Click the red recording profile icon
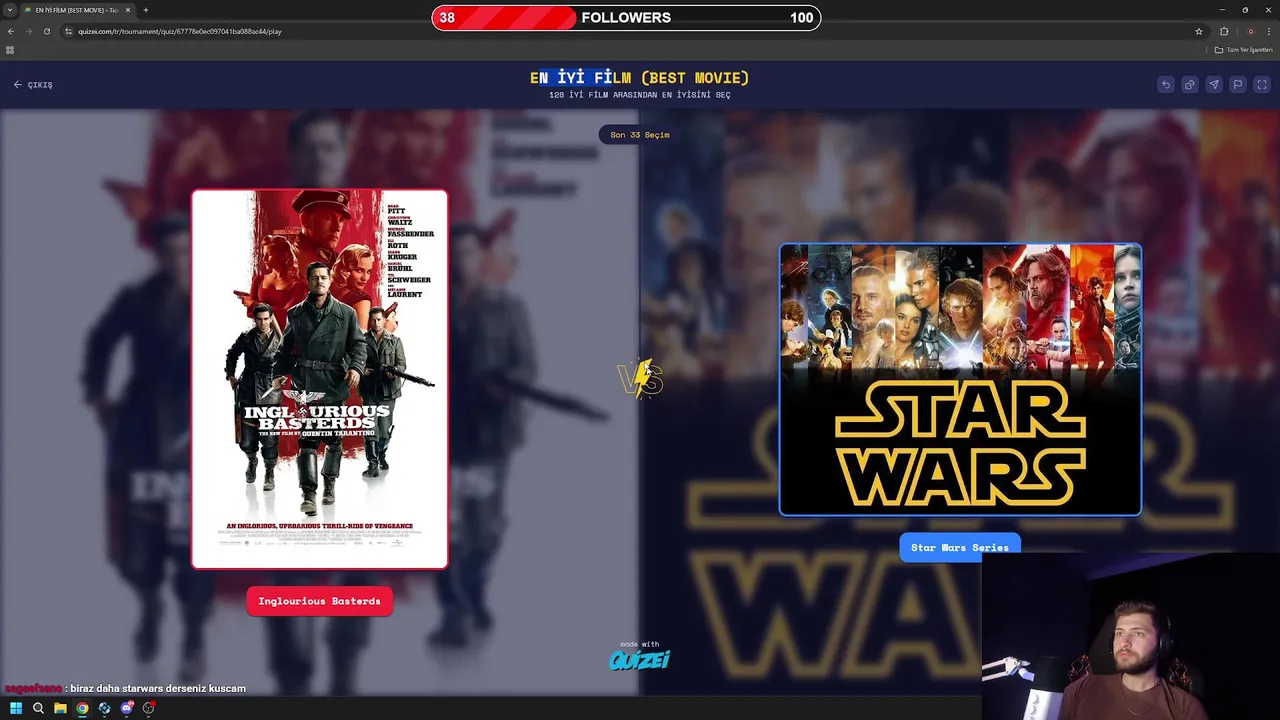 (1250, 31)
